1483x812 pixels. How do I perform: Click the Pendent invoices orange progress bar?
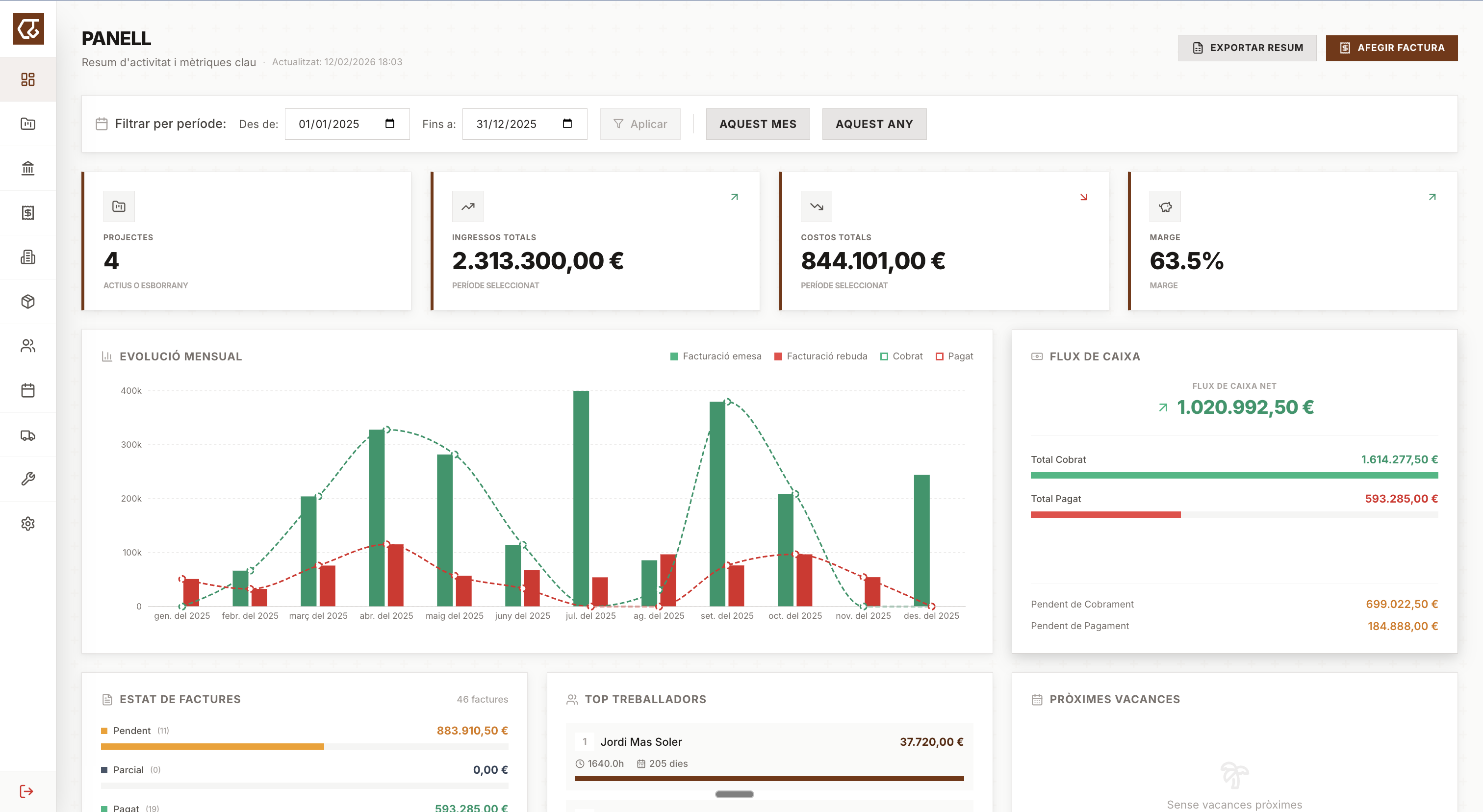[x=212, y=746]
